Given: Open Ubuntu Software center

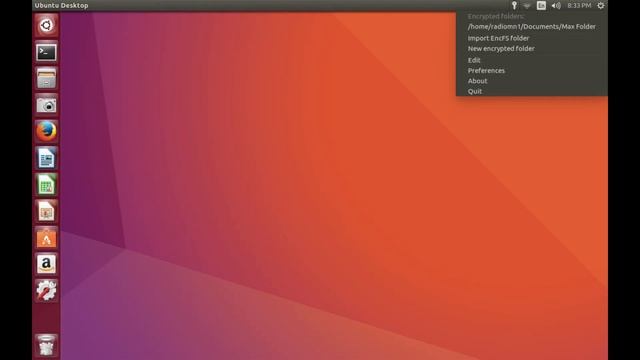Looking at the screenshot, I should click(46, 238).
